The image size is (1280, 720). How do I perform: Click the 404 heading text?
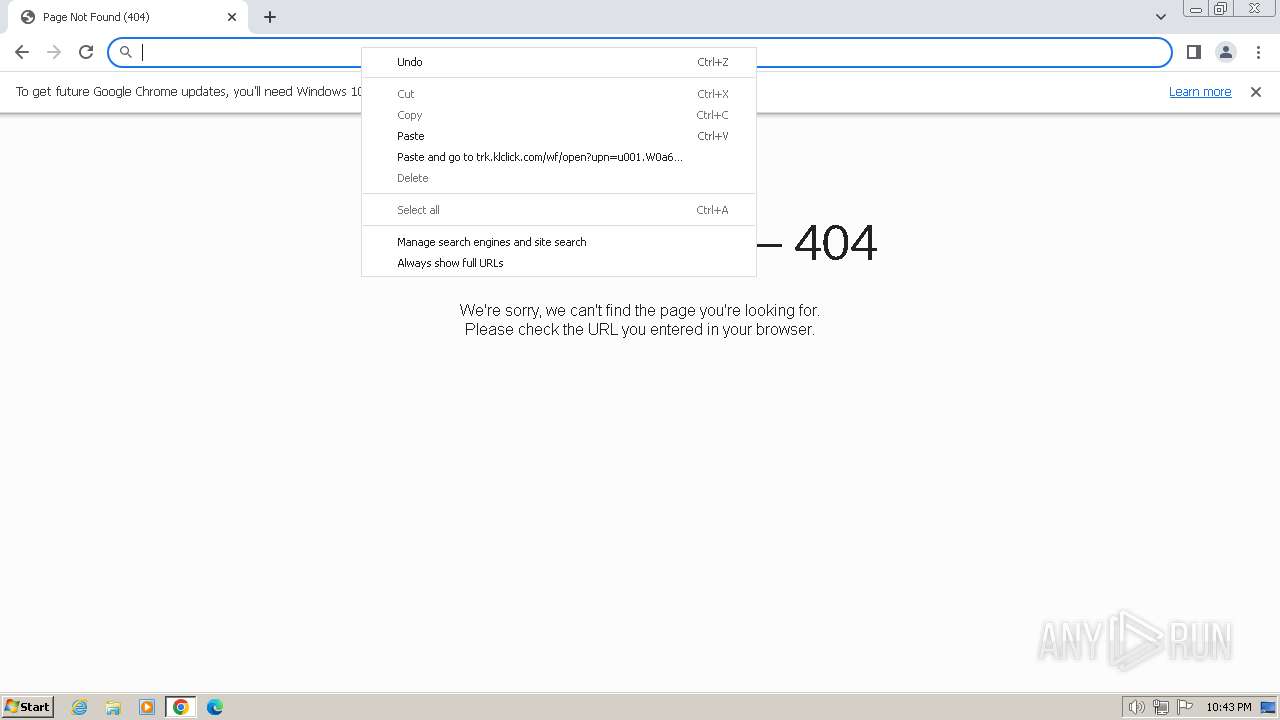[x=835, y=243]
